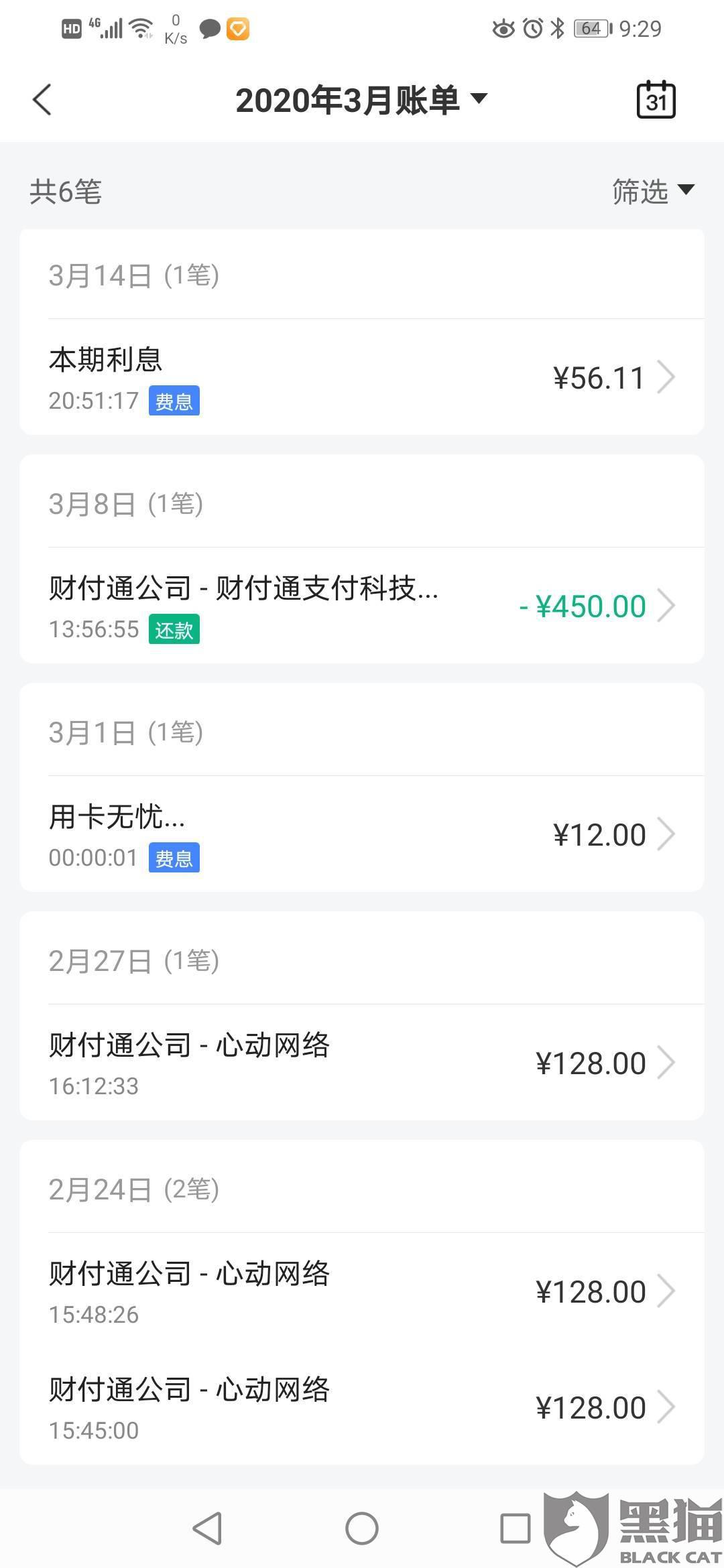Open details chevron for ¥56.11 interest

[666, 377]
